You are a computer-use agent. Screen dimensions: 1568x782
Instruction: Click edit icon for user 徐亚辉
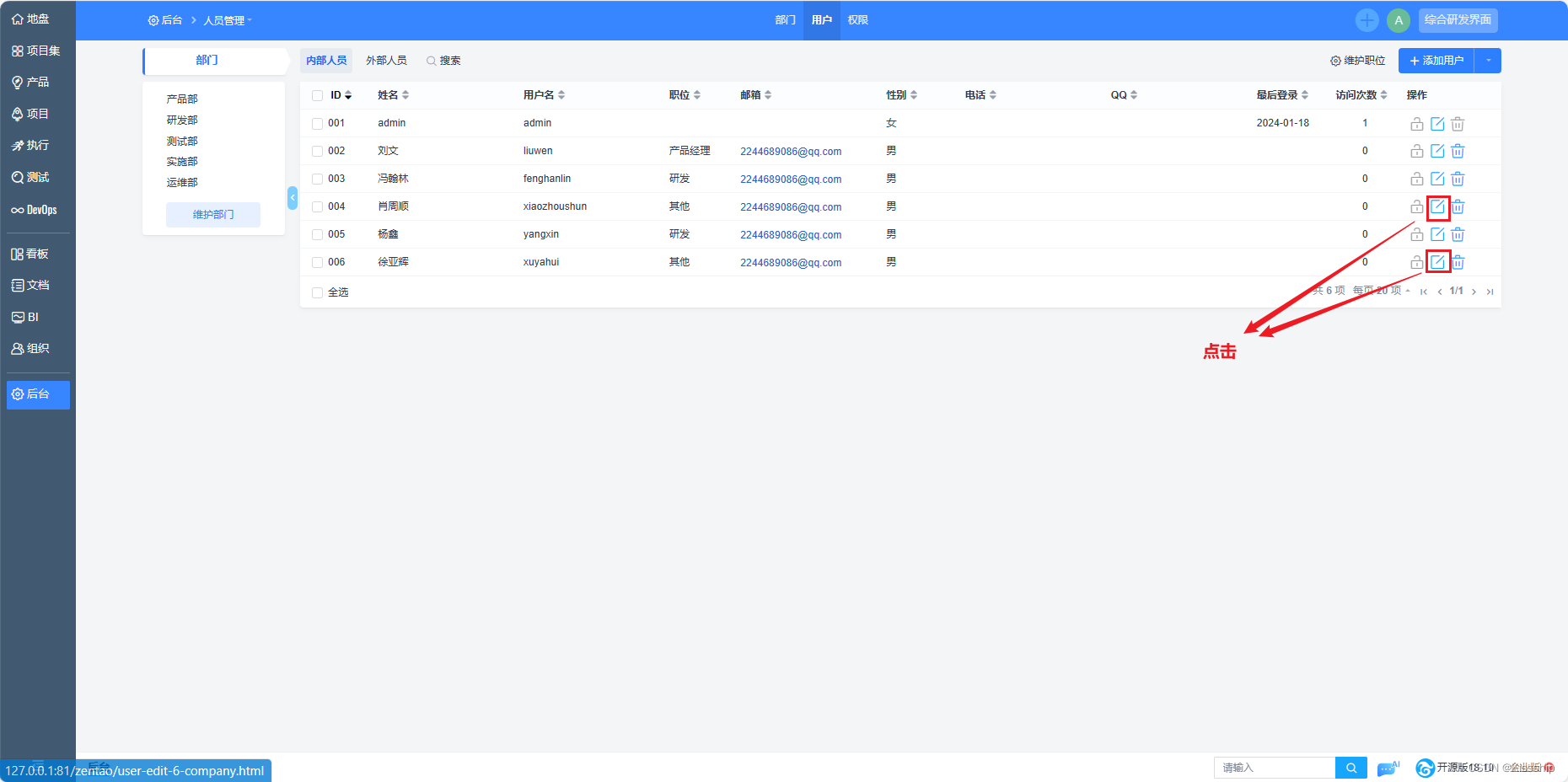(1437, 262)
